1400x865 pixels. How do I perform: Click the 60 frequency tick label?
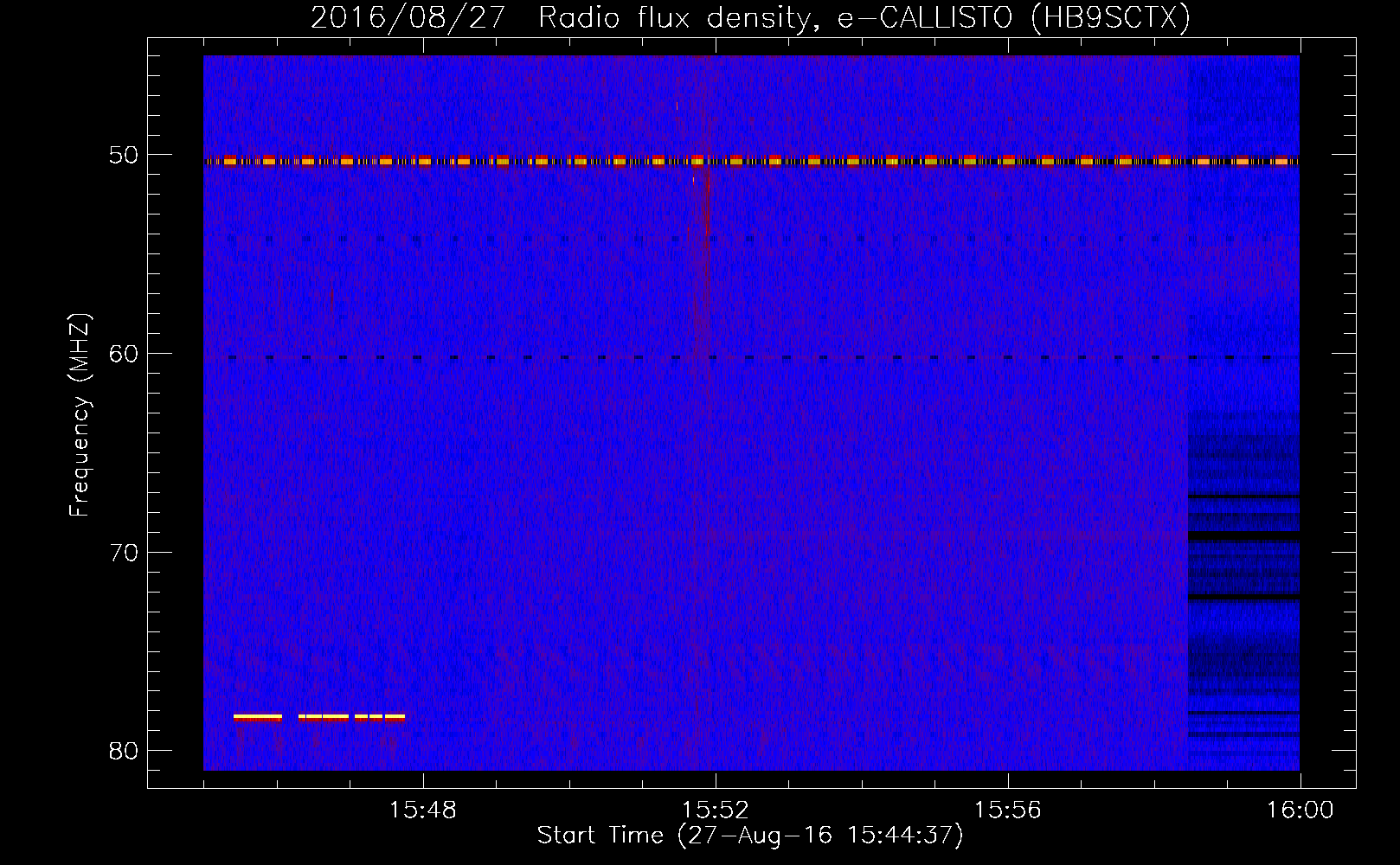click(x=124, y=354)
